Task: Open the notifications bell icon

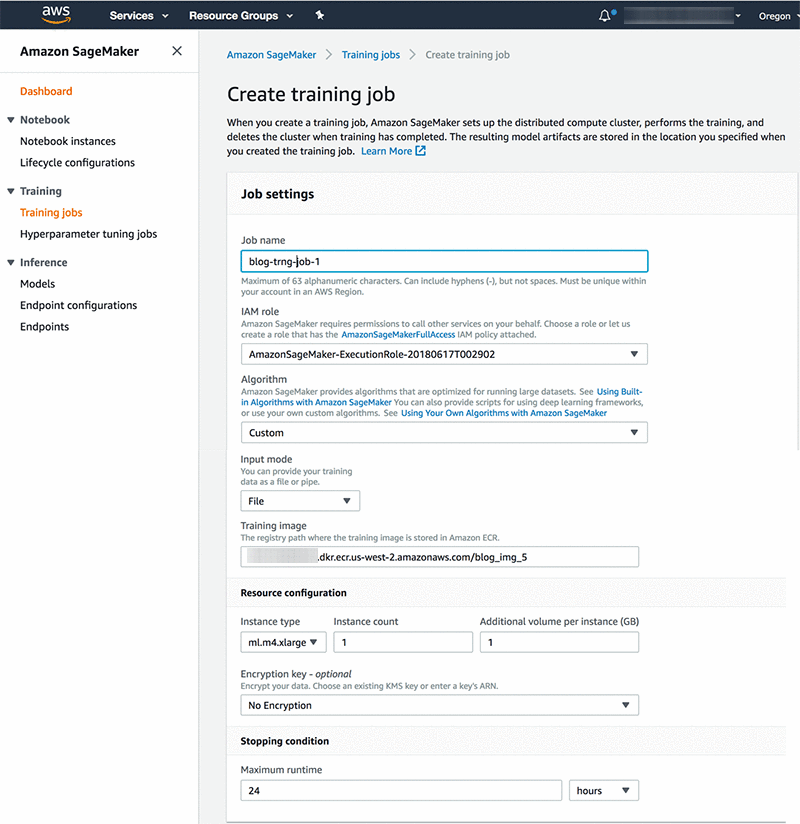Action: [x=605, y=15]
